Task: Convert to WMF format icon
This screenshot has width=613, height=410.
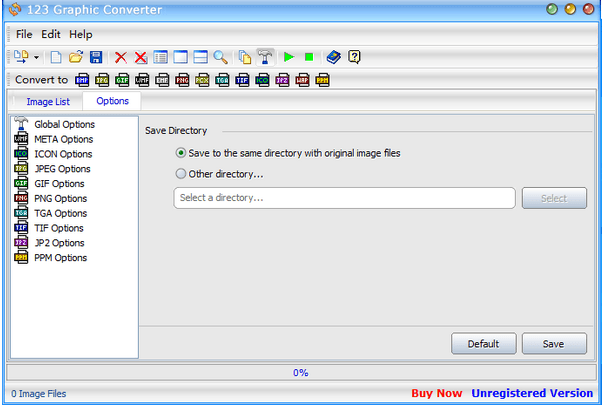Action: click(x=142, y=80)
